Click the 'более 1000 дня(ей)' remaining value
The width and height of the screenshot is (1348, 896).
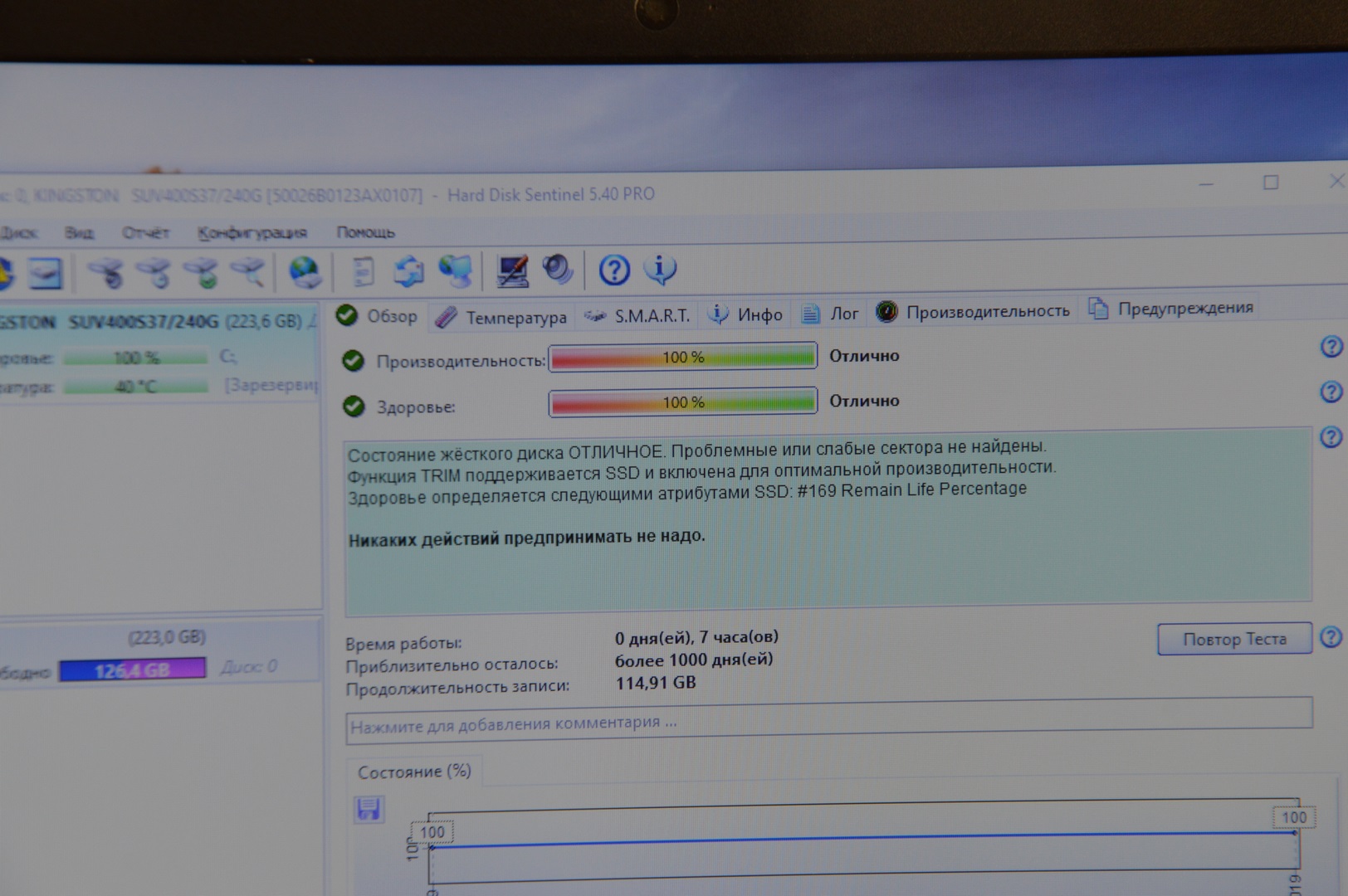(x=693, y=660)
